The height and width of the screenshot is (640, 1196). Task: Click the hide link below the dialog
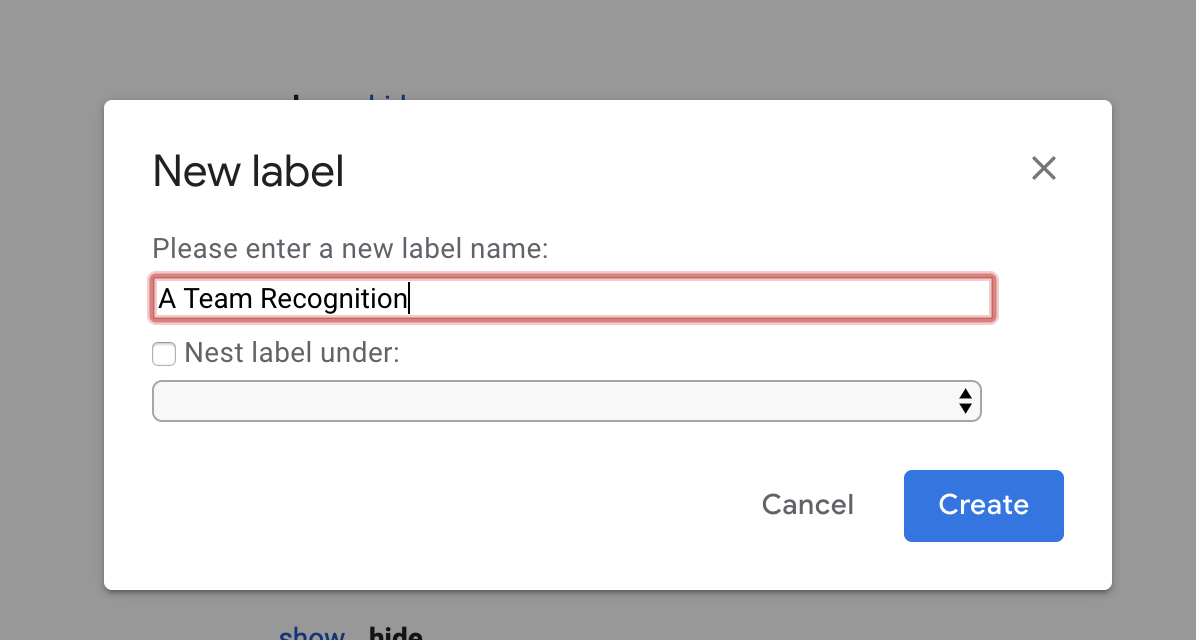[x=397, y=632]
